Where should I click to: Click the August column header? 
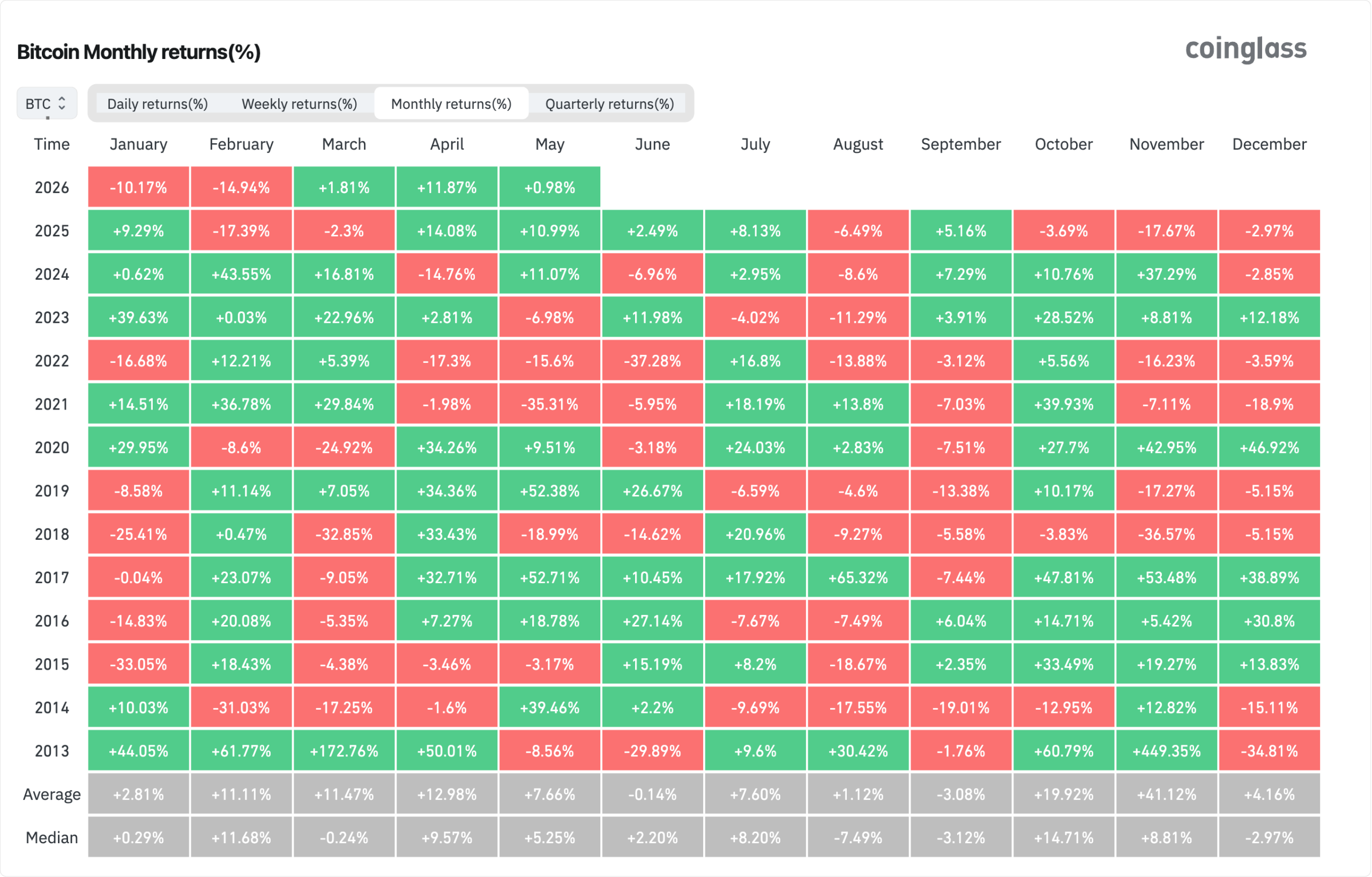(858, 144)
